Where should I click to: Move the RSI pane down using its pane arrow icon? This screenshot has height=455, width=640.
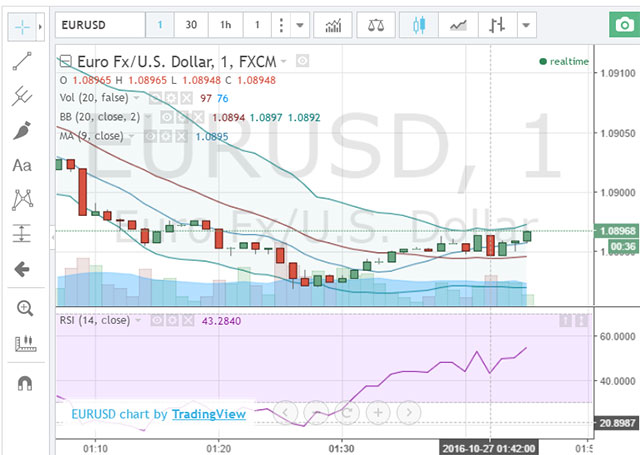point(581,321)
